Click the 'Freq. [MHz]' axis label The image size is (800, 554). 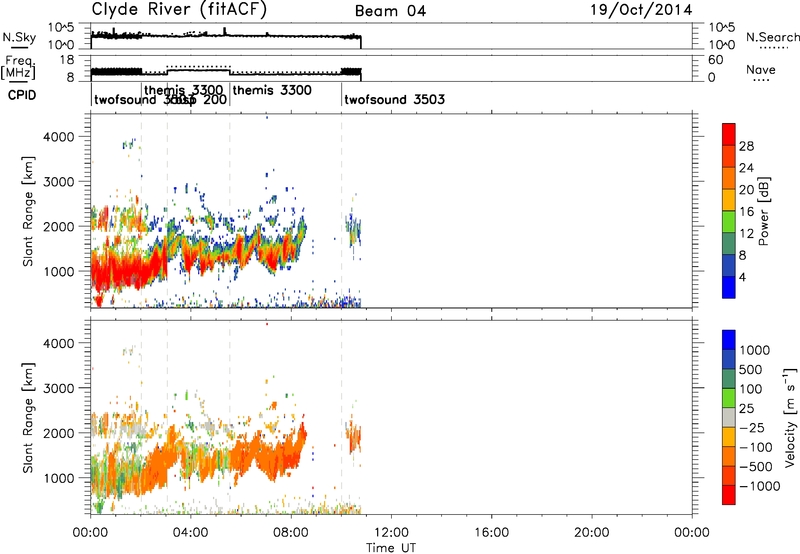click(19, 67)
